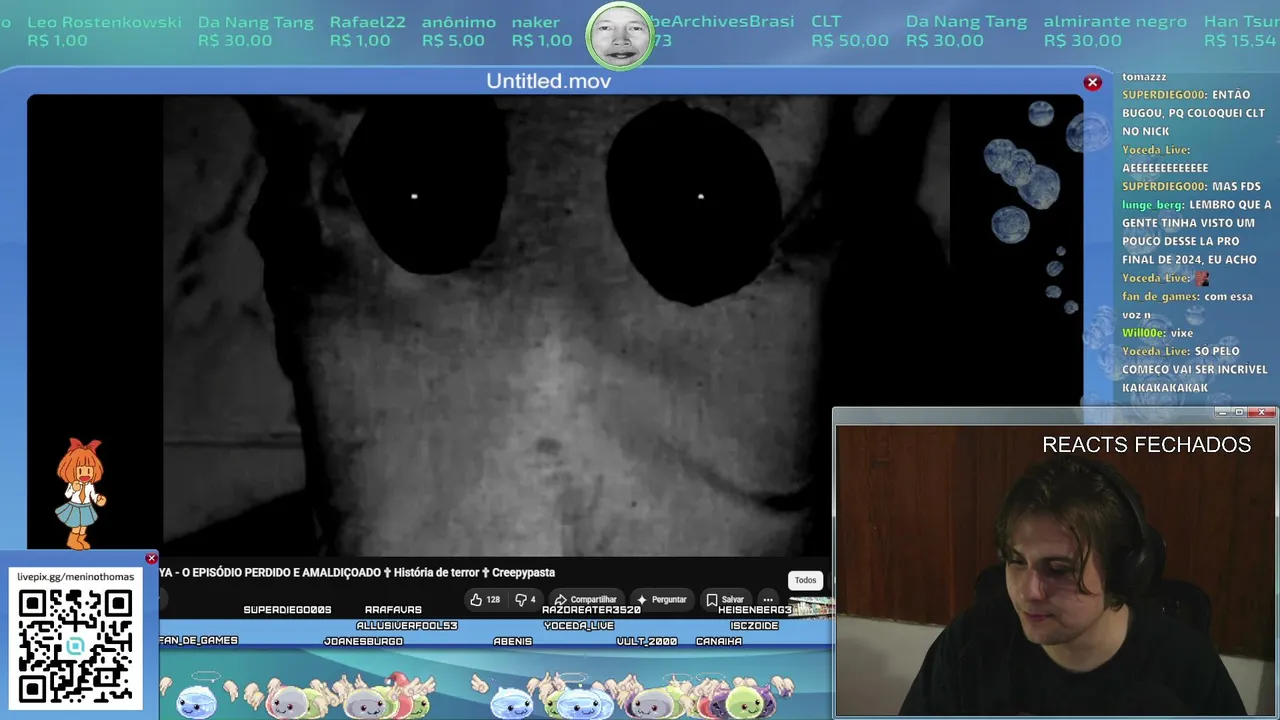Screen dimensions: 1280x720
Task: Click the SUPERDIEGO005 name tag
Action: point(287,610)
